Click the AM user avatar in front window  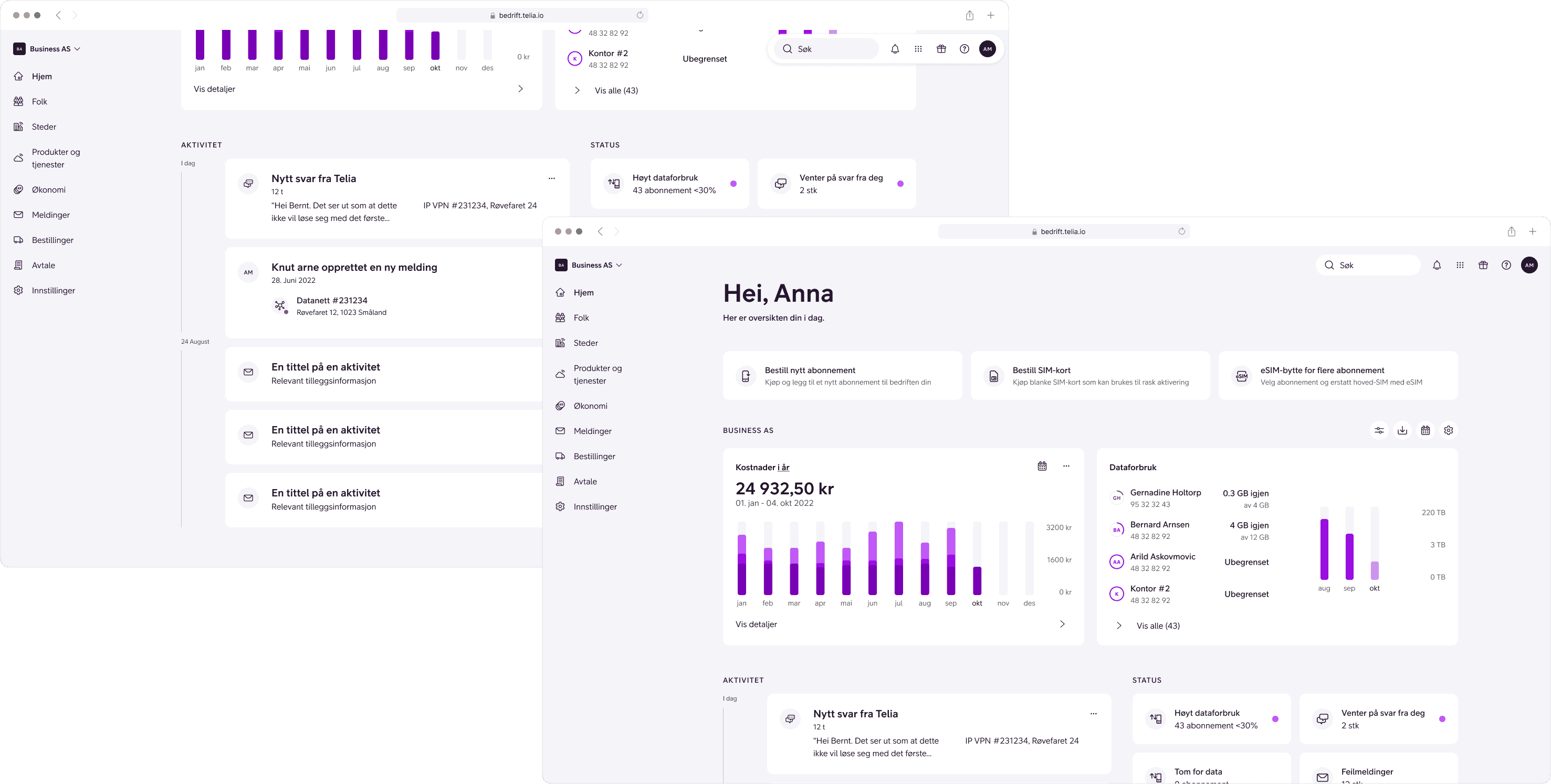[1529, 266]
